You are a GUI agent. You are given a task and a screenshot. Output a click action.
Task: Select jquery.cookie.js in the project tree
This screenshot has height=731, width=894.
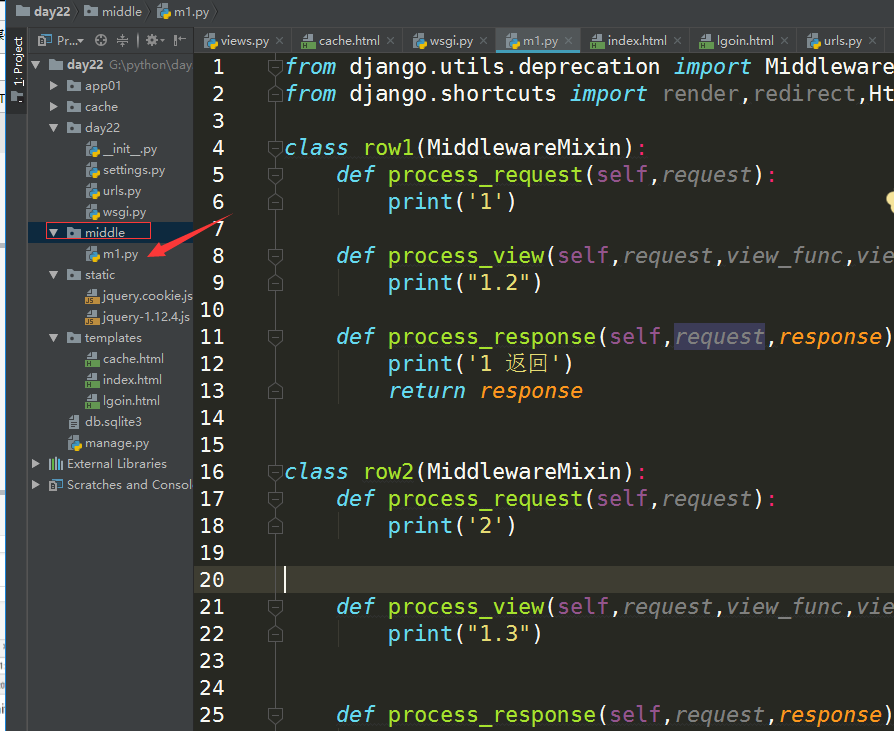tap(139, 297)
